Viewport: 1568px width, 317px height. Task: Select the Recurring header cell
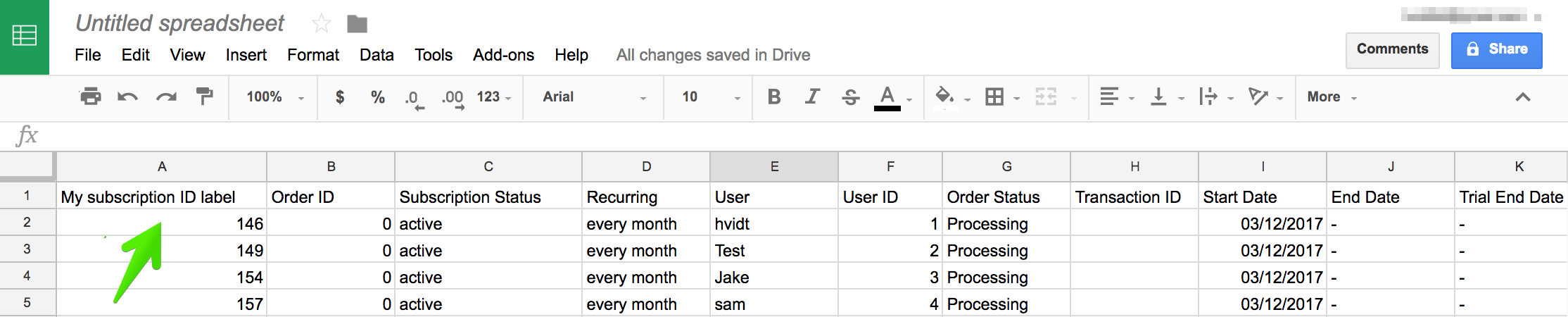pos(646,197)
